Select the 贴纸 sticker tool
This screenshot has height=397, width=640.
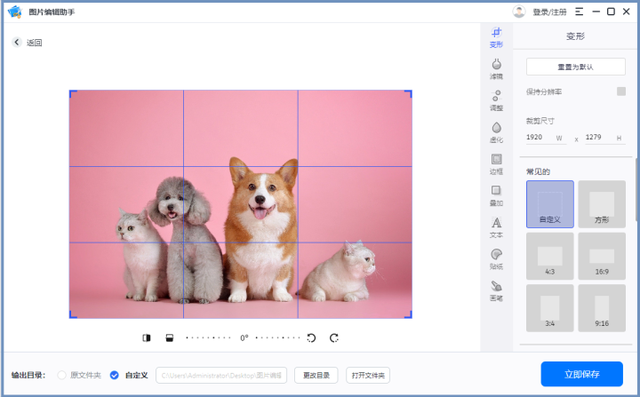496,259
